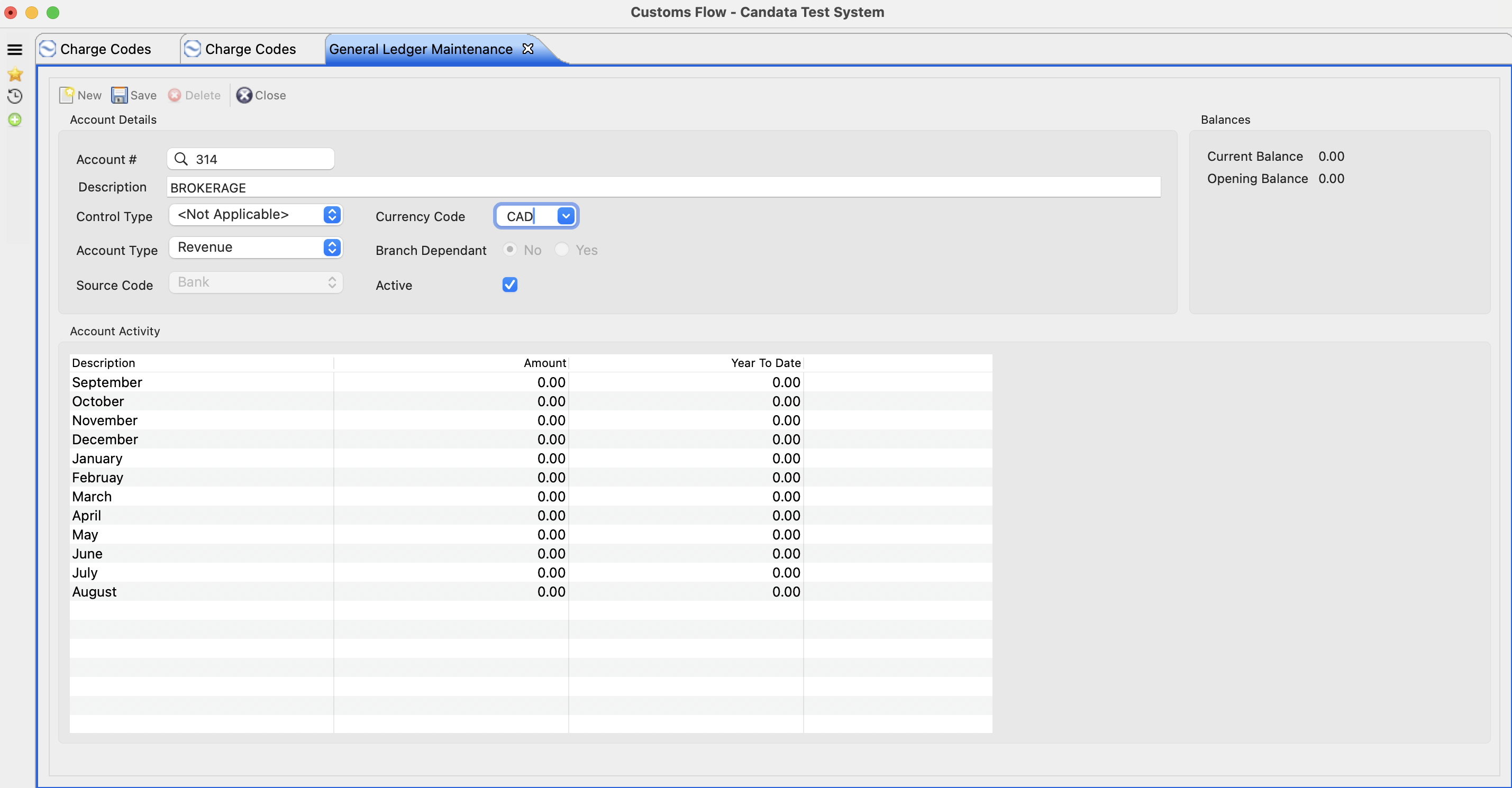The image size is (1512, 788).
Task: Click the Current Balance value 0.00
Action: [1331, 156]
